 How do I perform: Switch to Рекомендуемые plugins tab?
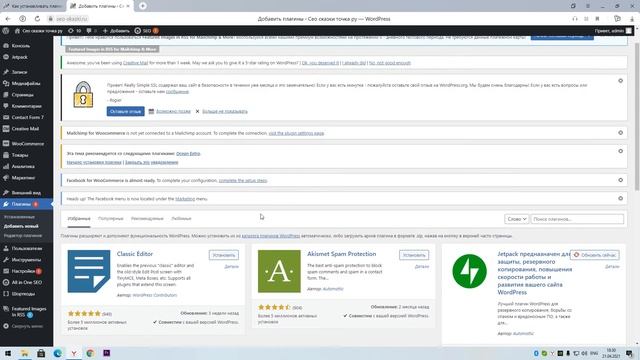[x=147, y=219]
